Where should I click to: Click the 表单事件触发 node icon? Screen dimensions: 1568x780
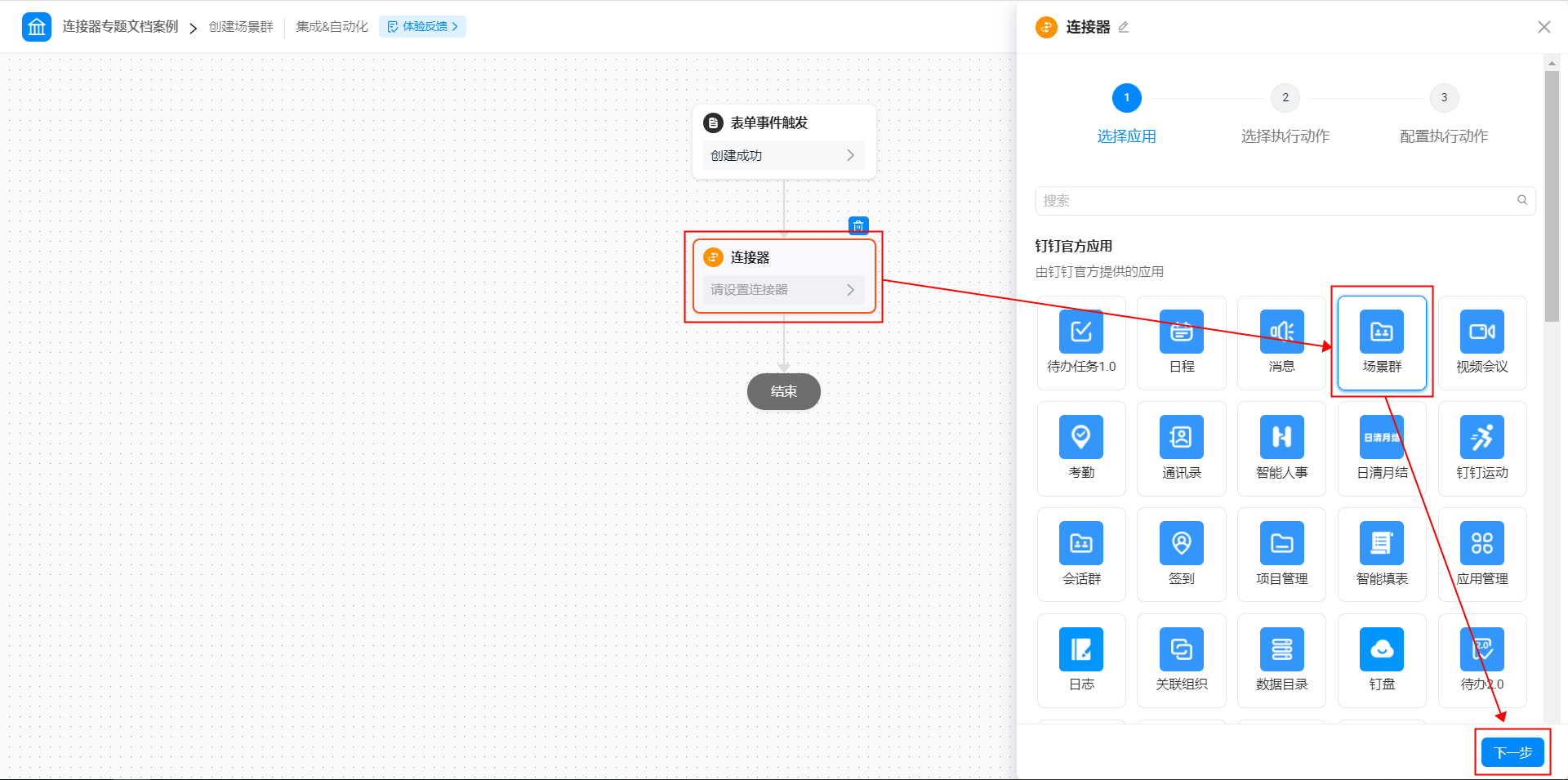[713, 123]
